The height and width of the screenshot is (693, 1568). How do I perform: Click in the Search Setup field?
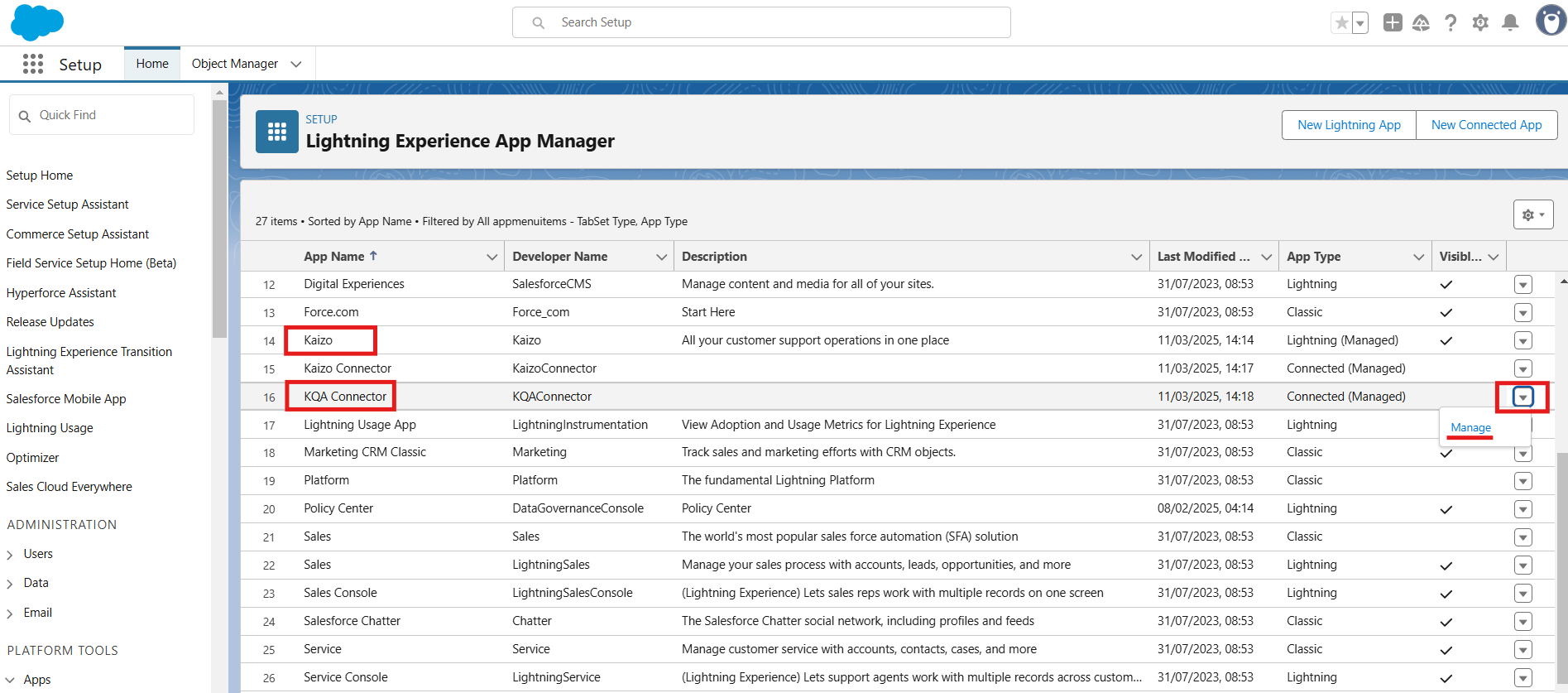[761, 22]
